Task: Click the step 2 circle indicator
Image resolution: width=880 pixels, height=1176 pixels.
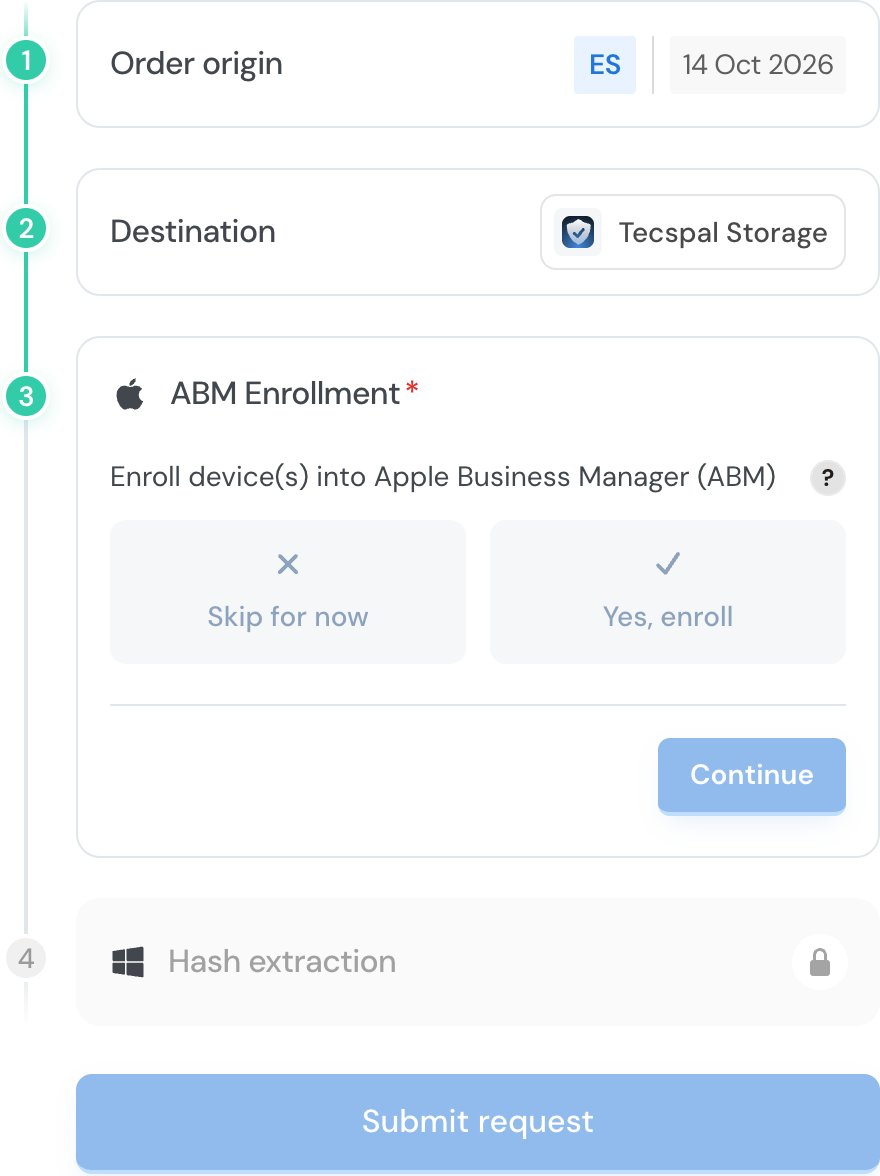Action: (26, 228)
